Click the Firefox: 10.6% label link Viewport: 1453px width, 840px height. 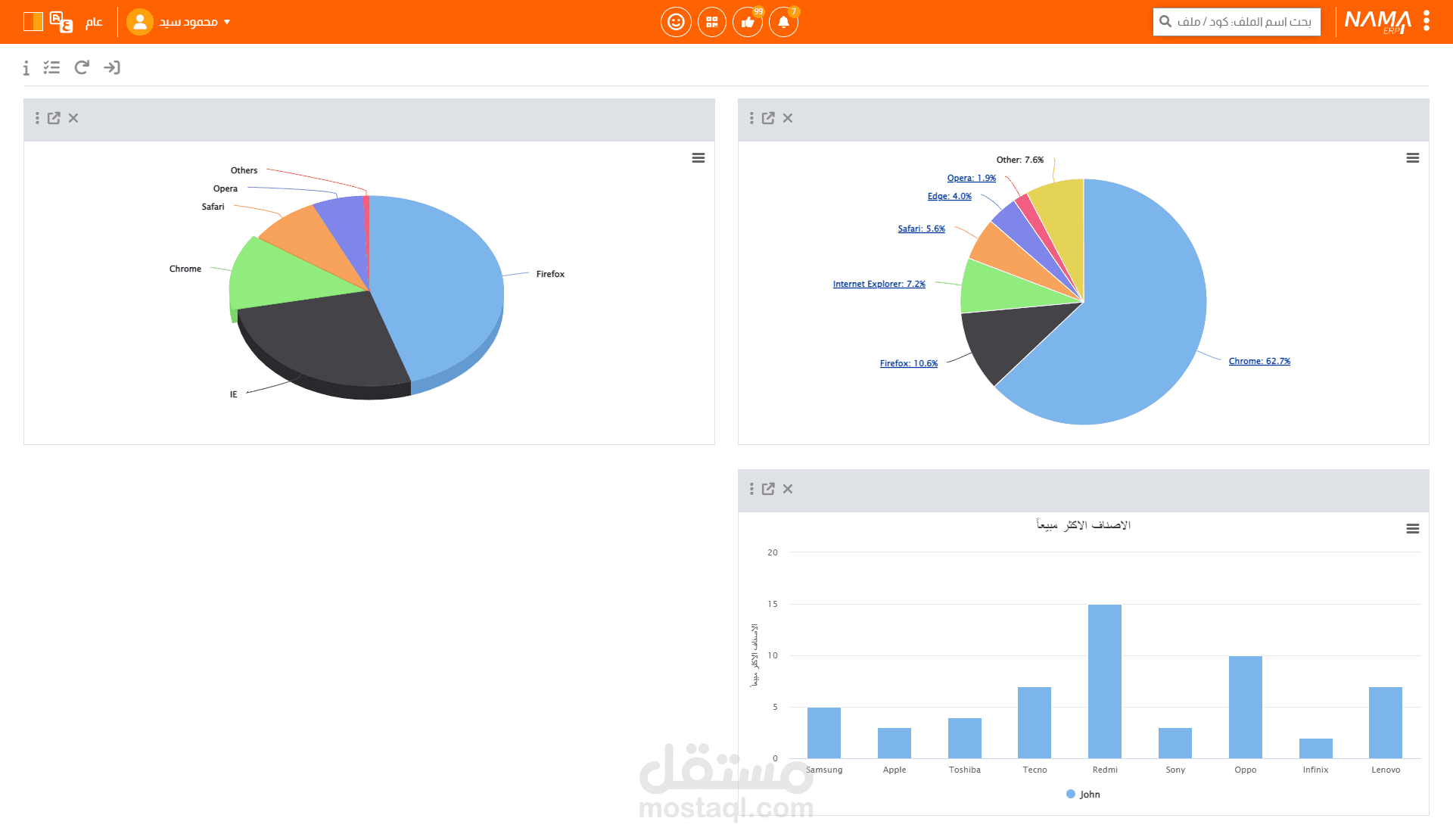(x=908, y=363)
